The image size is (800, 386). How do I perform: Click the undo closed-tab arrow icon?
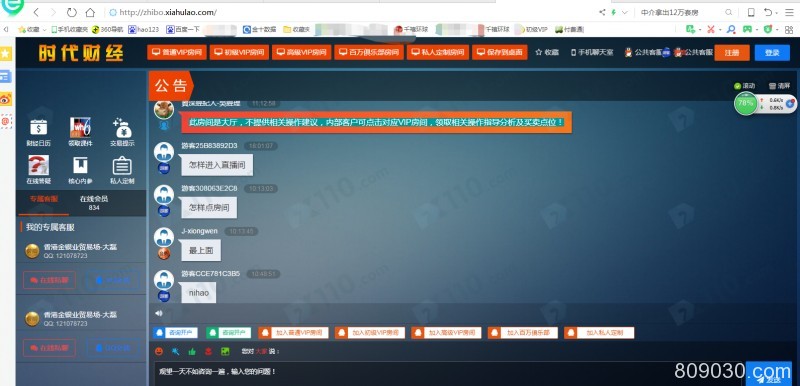(767, 12)
